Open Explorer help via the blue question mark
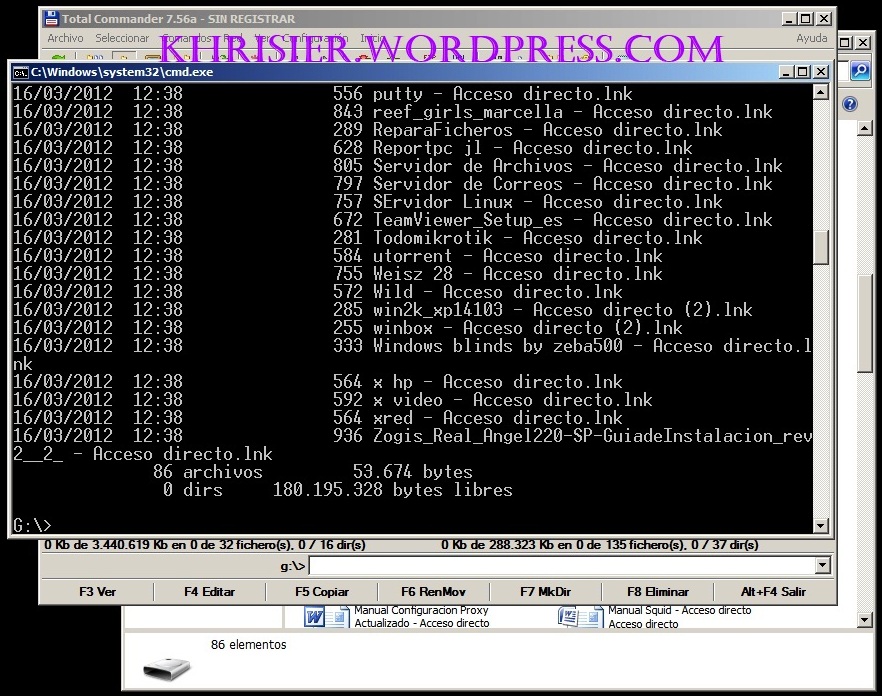882x696 pixels. pyautogui.click(x=850, y=104)
